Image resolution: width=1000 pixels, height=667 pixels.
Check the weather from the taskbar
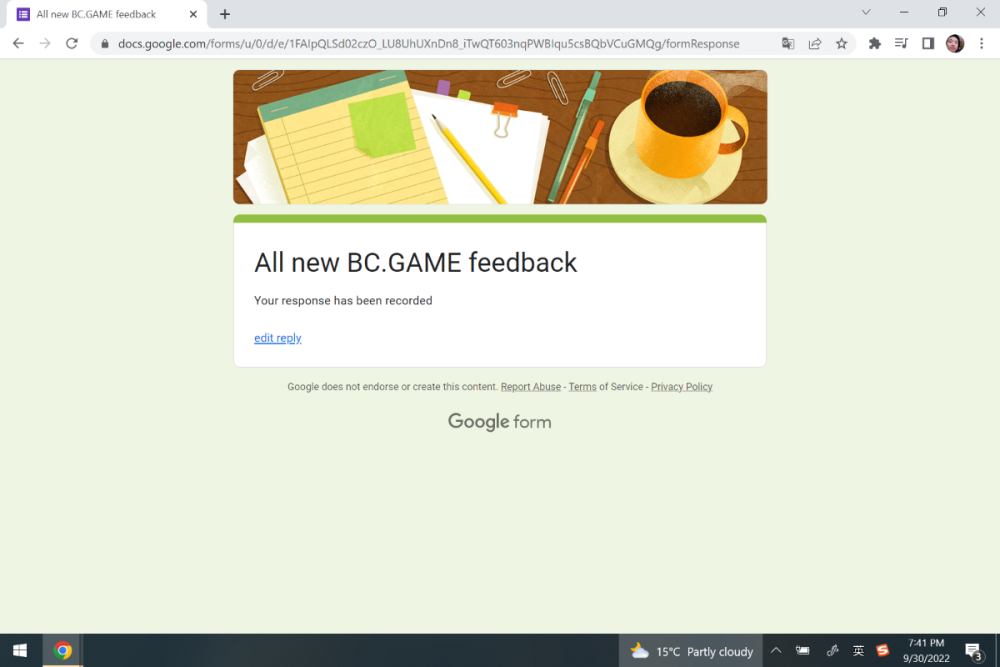[690, 650]
